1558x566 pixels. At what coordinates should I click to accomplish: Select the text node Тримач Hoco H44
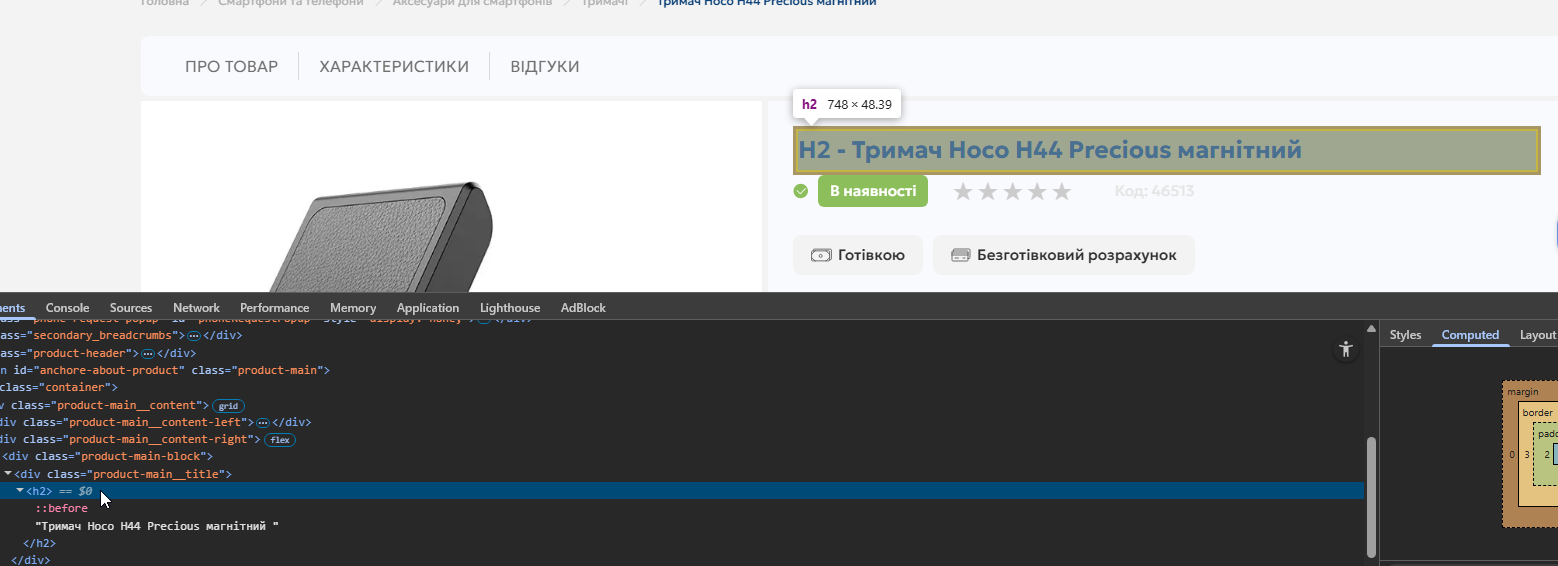(157, 525)
